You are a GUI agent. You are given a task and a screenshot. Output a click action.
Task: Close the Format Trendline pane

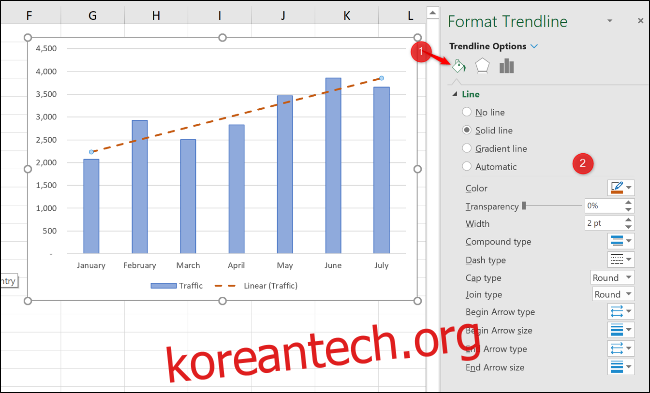point(640,21)
